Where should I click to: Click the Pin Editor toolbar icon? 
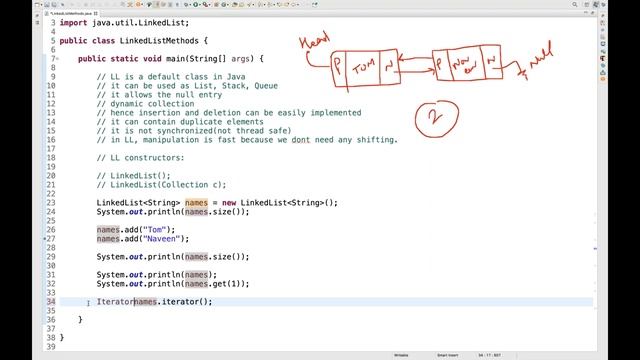pos(315,4)
